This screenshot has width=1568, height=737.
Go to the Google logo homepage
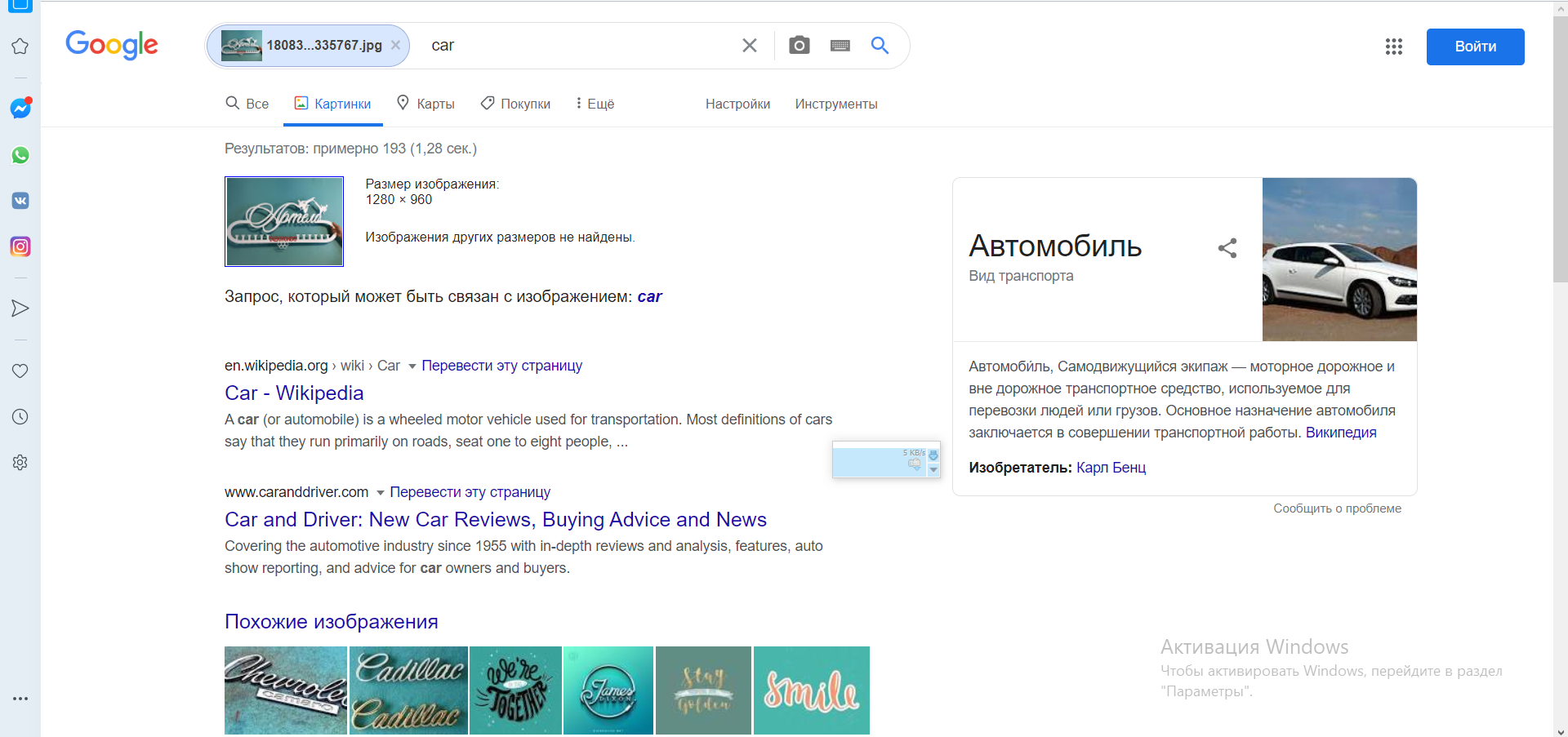pos(112,45)
